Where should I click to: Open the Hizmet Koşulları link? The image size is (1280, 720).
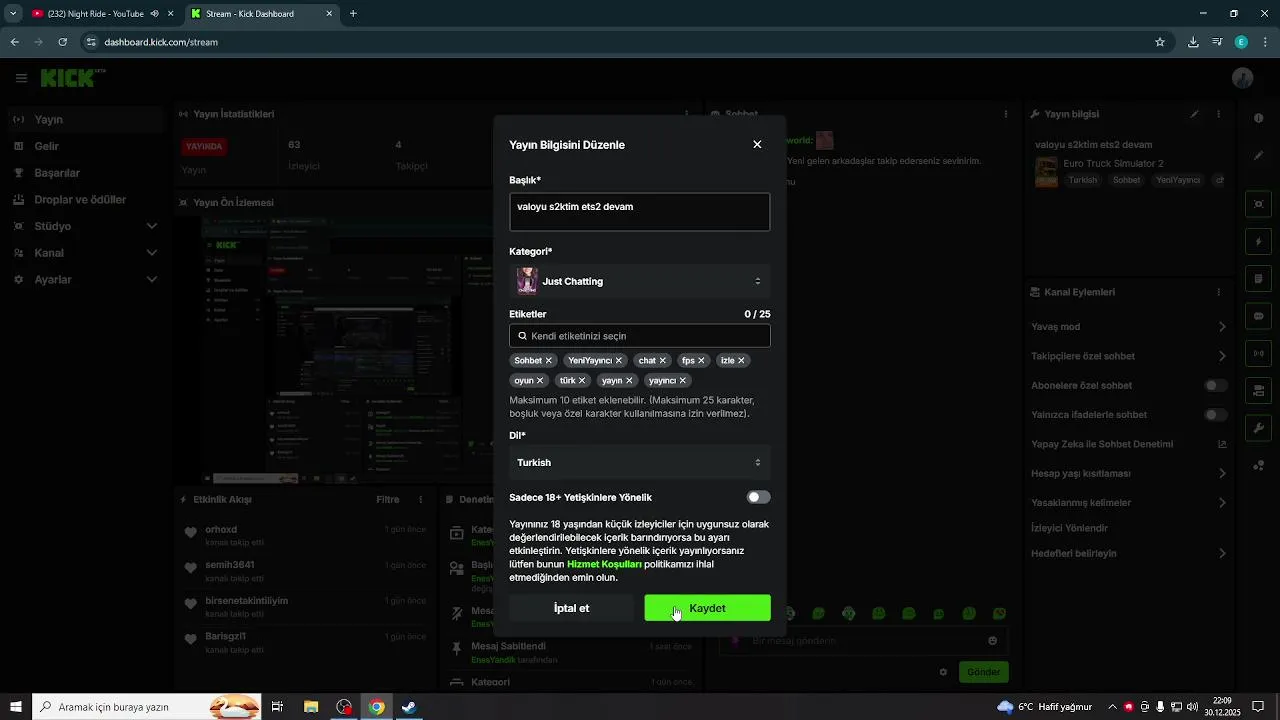(x=604, y=564)
